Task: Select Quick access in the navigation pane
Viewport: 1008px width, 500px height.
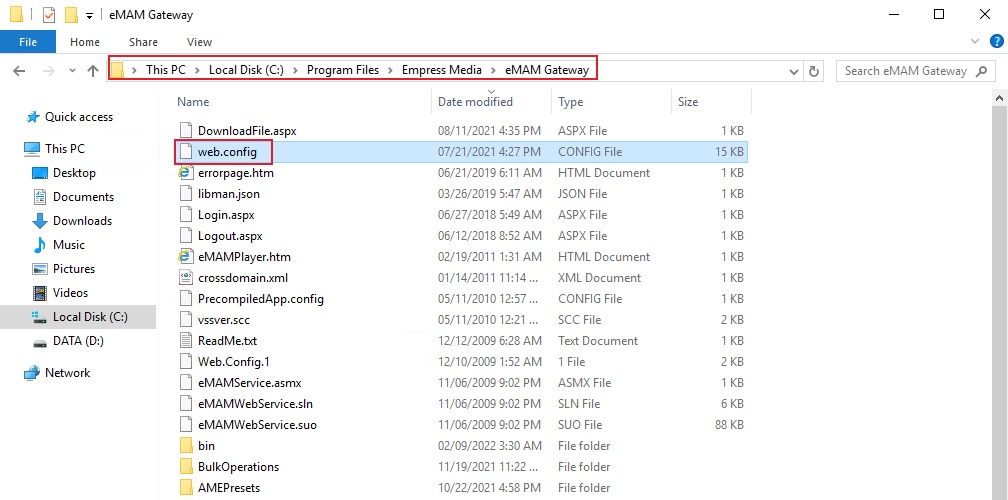Action: tap(78, 117)
